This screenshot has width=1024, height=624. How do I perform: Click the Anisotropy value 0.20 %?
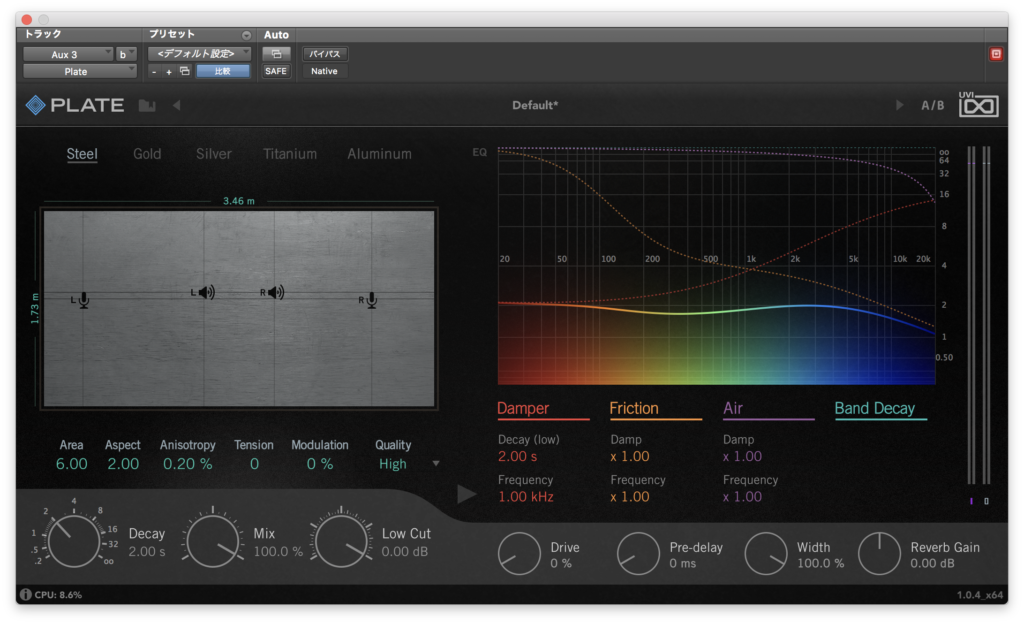pyautogui.click(x=187, y=464)
